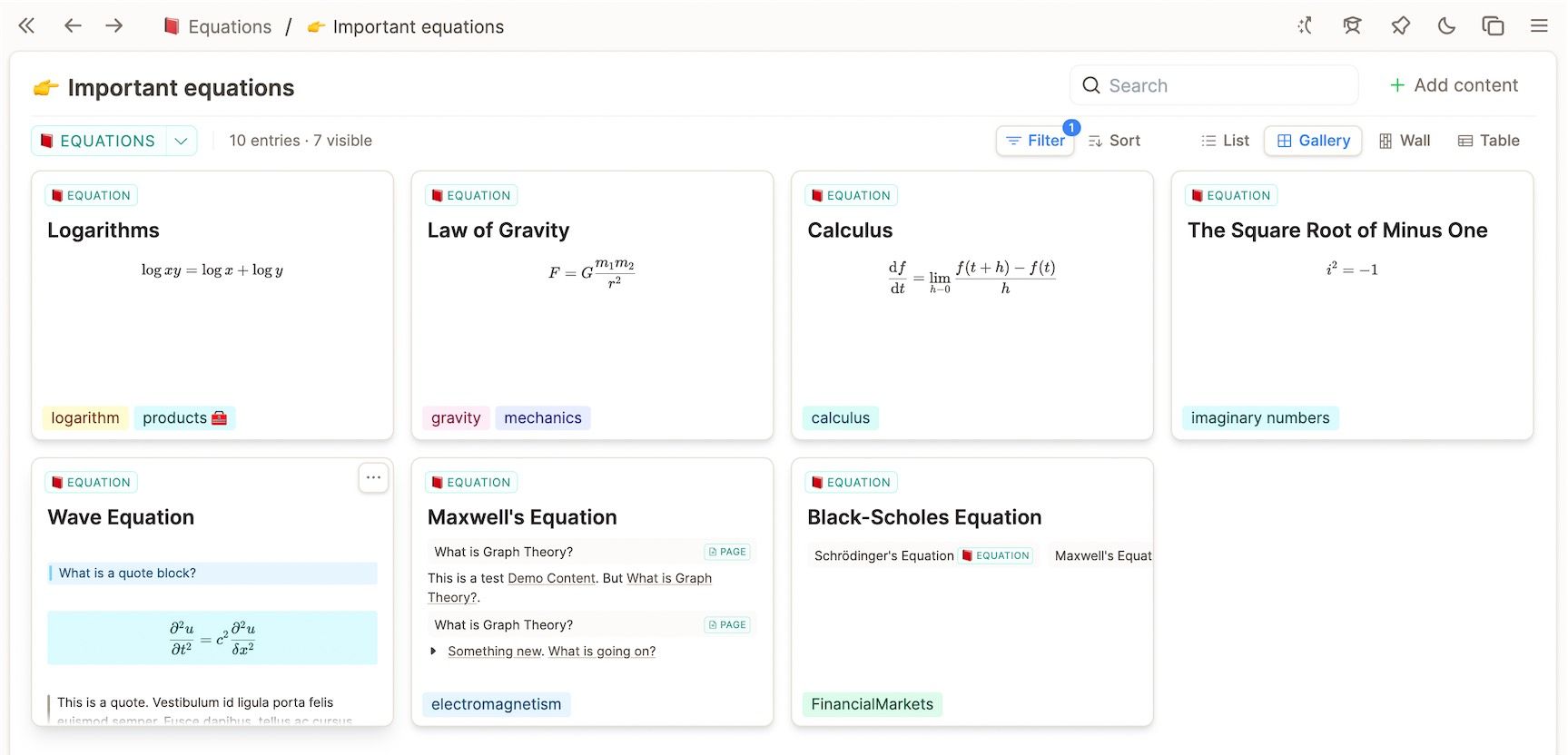Open the Sort options
Screen dimensions: 1568x755
(x=1114, y=141)
